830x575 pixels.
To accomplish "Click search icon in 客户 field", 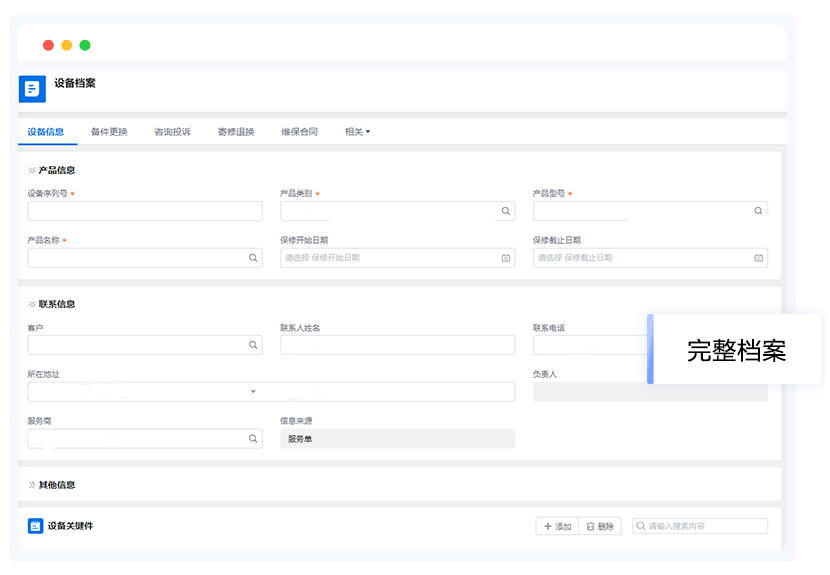I will pos(253,345).
